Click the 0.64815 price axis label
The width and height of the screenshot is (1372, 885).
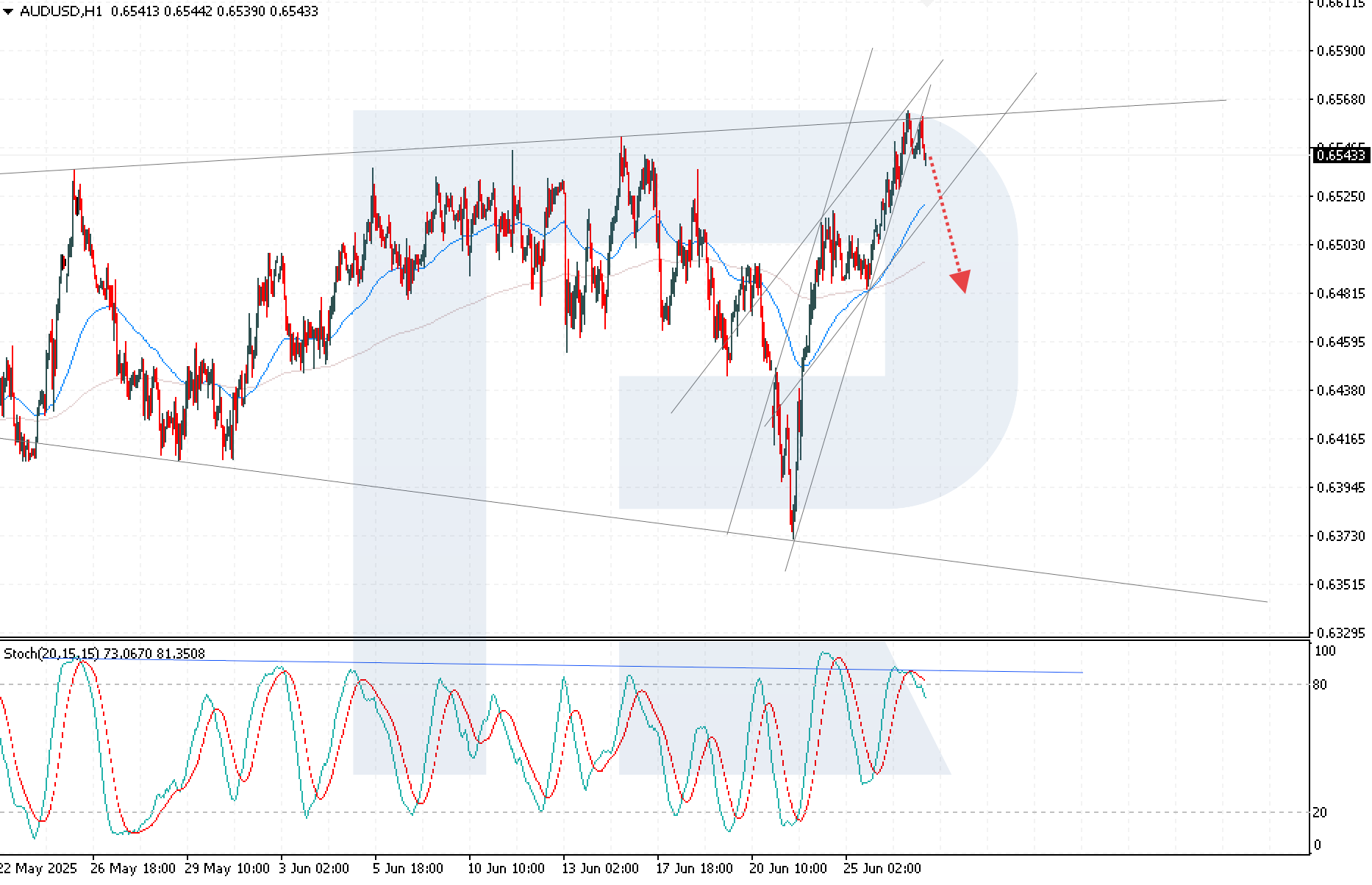click(1341, 293)
